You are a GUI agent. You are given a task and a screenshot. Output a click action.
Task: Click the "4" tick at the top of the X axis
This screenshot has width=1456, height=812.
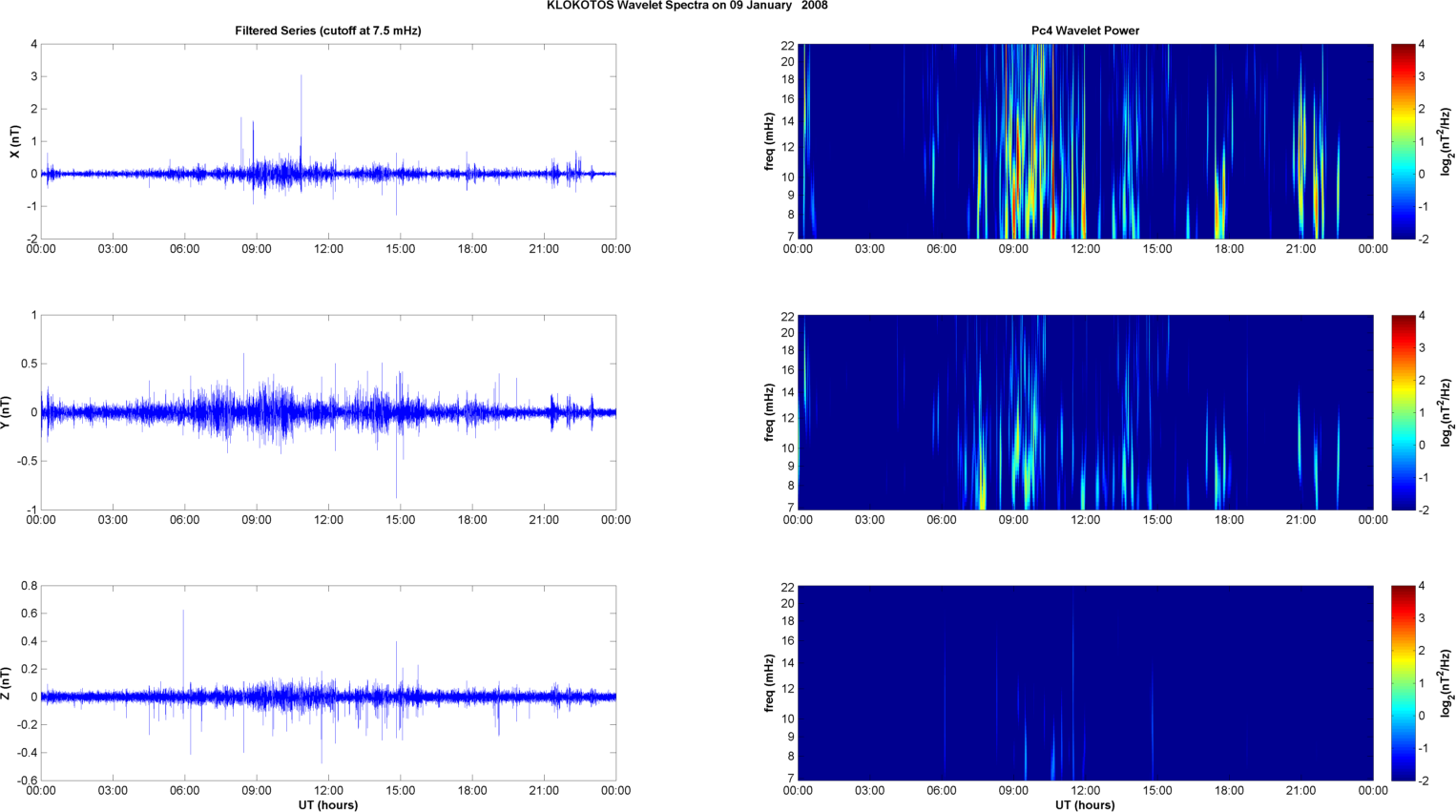click(x=34, y=44)
